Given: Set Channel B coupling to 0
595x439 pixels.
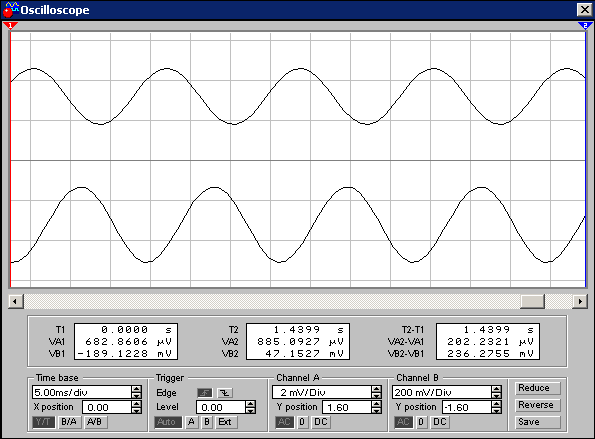Looking at the screenshot, I should [421, 422].
